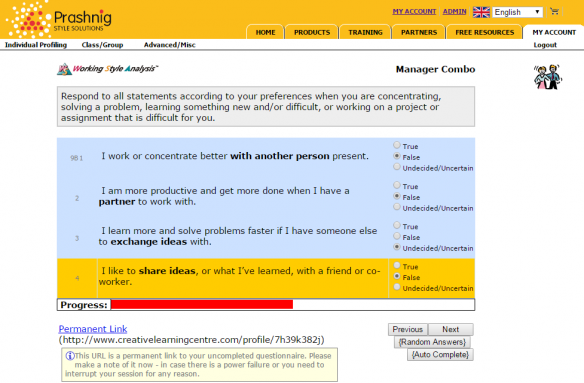The width and height of the screenshot is (584, 383).
Task: Click the 'with another person present' statement
Action: point(235,156)
